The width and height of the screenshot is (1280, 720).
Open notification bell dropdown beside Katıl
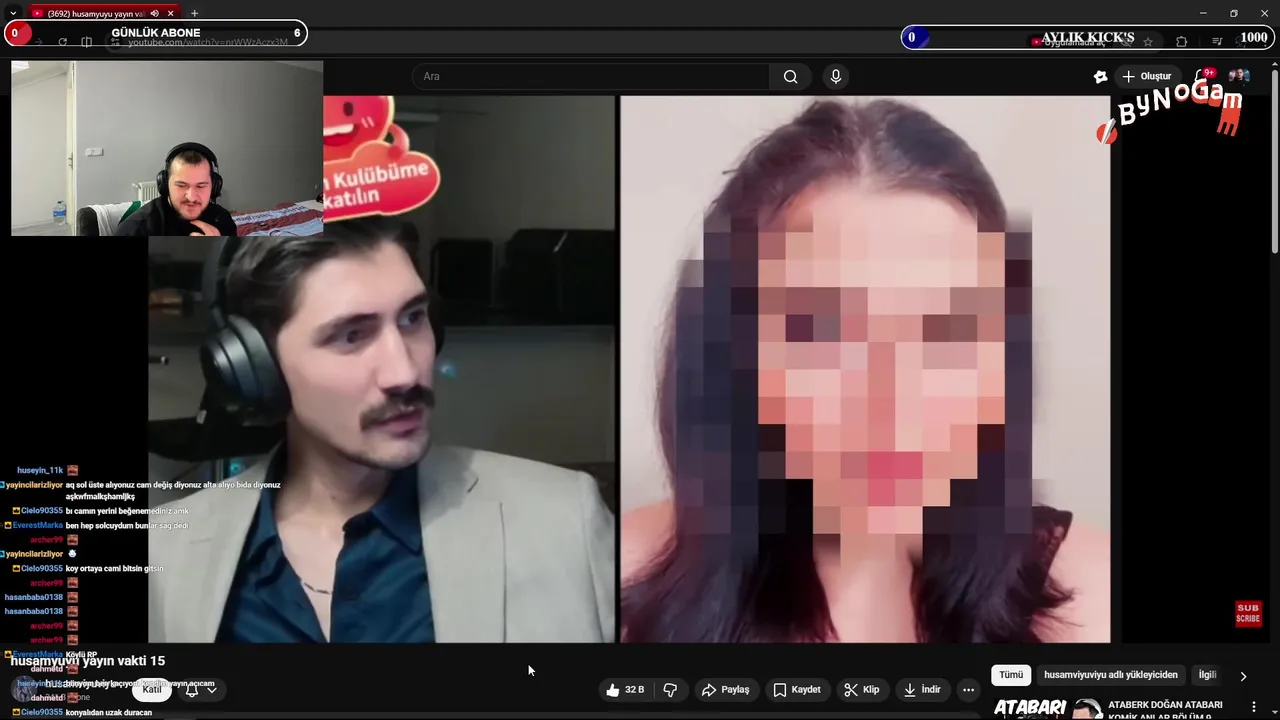[x=200, y=690]
